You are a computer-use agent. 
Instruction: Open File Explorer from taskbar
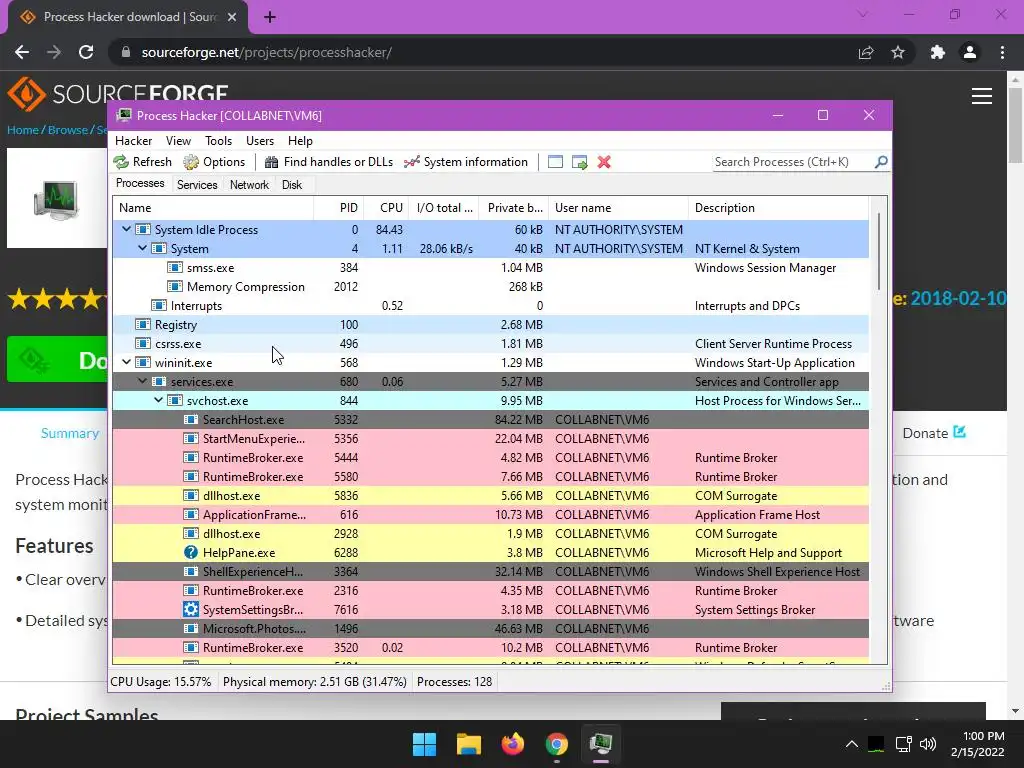tap(468, 744)
